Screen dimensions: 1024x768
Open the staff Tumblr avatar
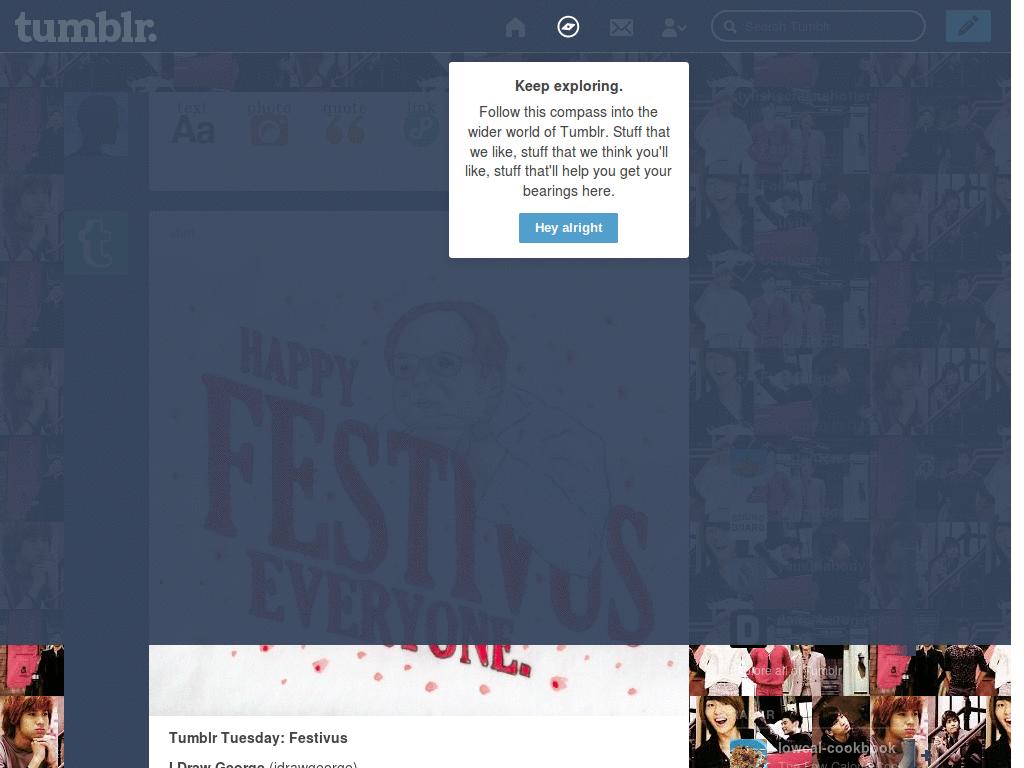pos(96,243)
